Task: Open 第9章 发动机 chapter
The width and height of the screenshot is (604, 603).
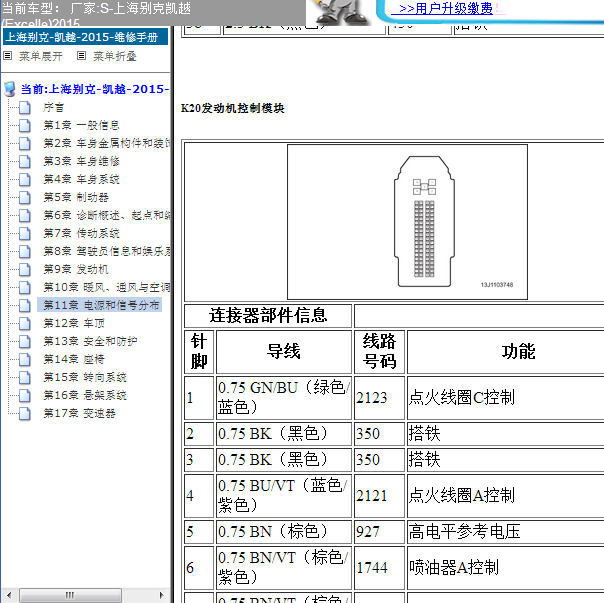Action: (76, 269)
